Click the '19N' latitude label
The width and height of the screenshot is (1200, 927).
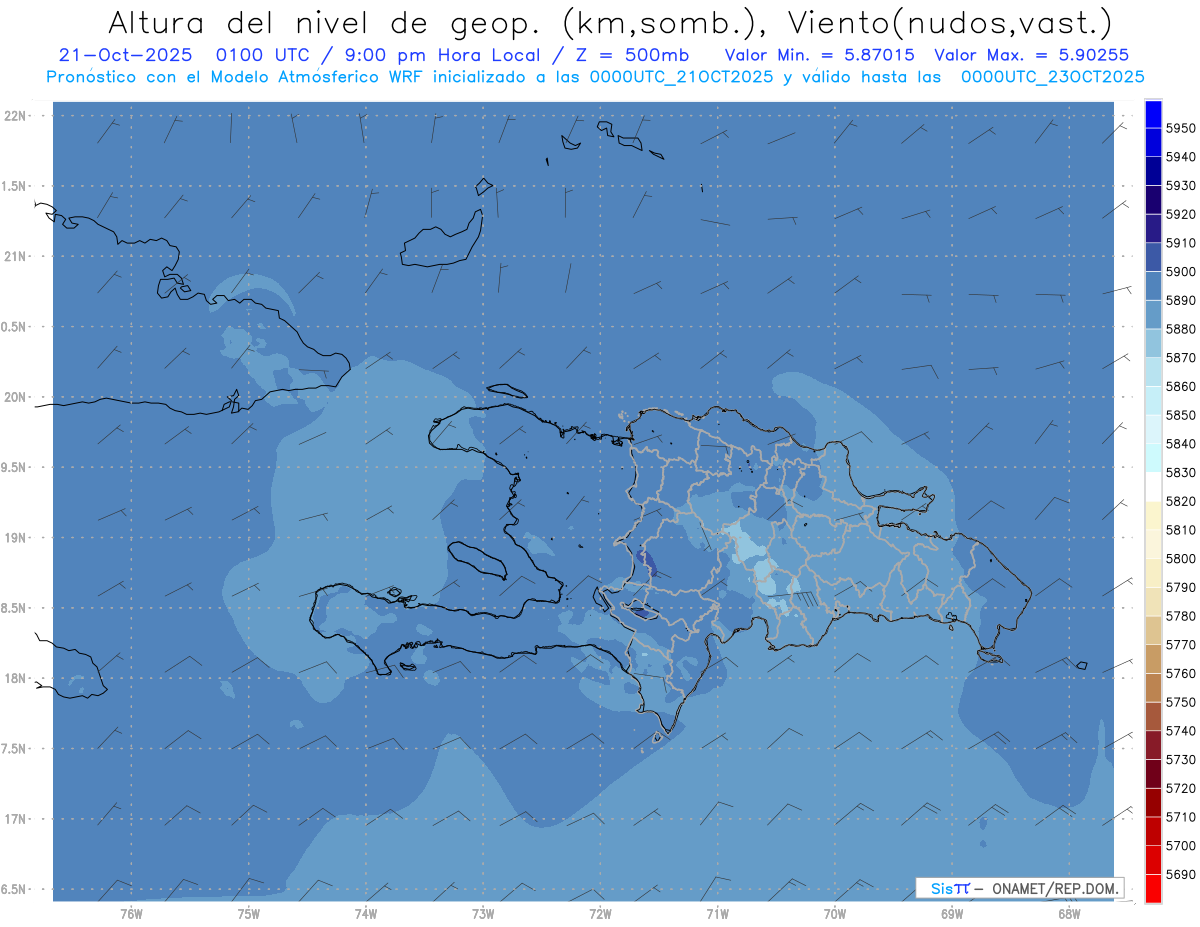point(15,538)
